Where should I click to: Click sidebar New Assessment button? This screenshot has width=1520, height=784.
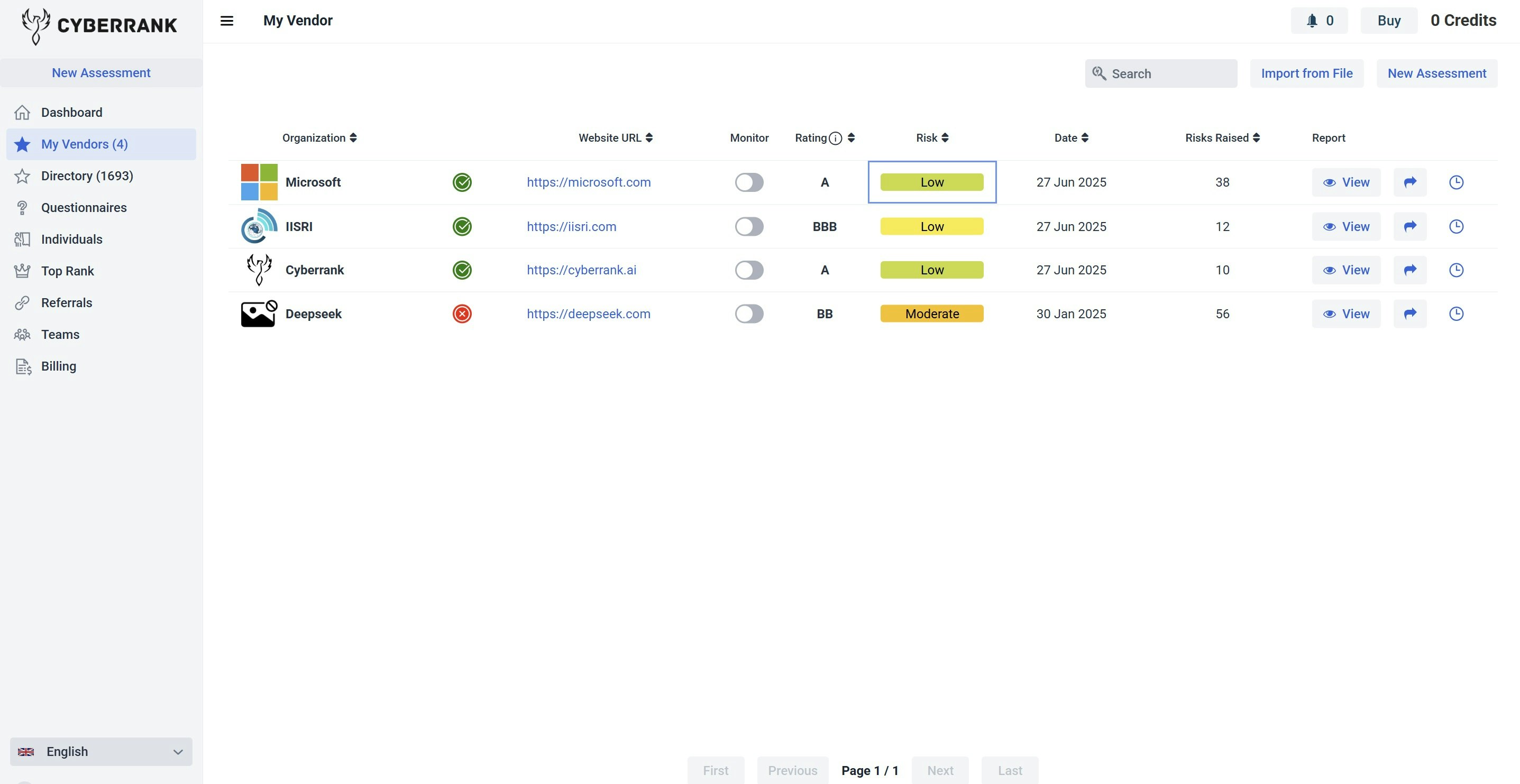tap(101, 73)
